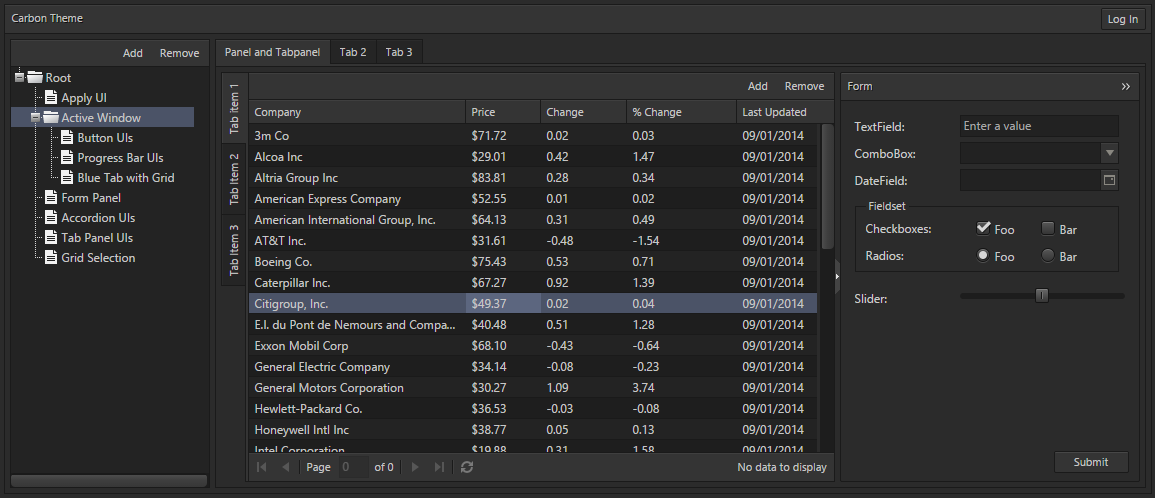Click the AT&T Inc. cell

tap(357, 240)
